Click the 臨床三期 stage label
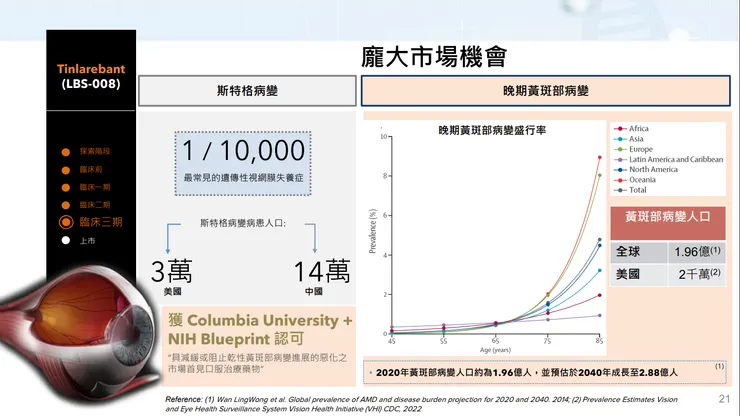 click(x=101, y=222)
